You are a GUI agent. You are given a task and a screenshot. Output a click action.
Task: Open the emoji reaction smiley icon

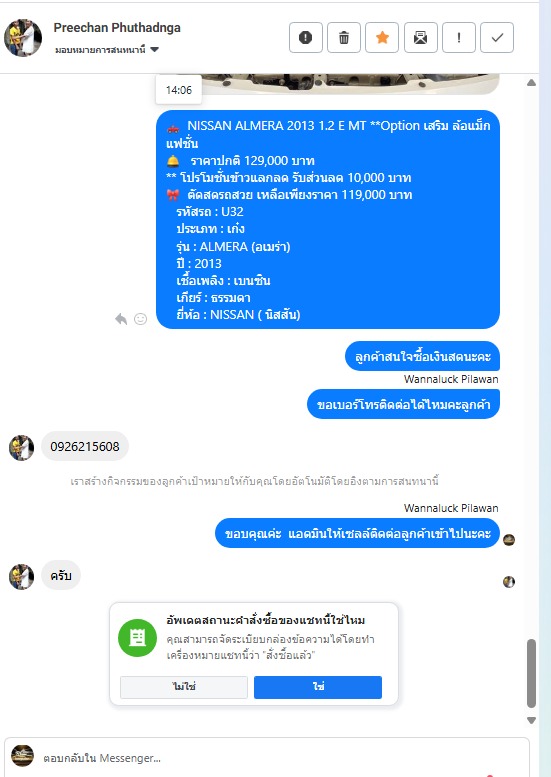[x=141, y=319]
